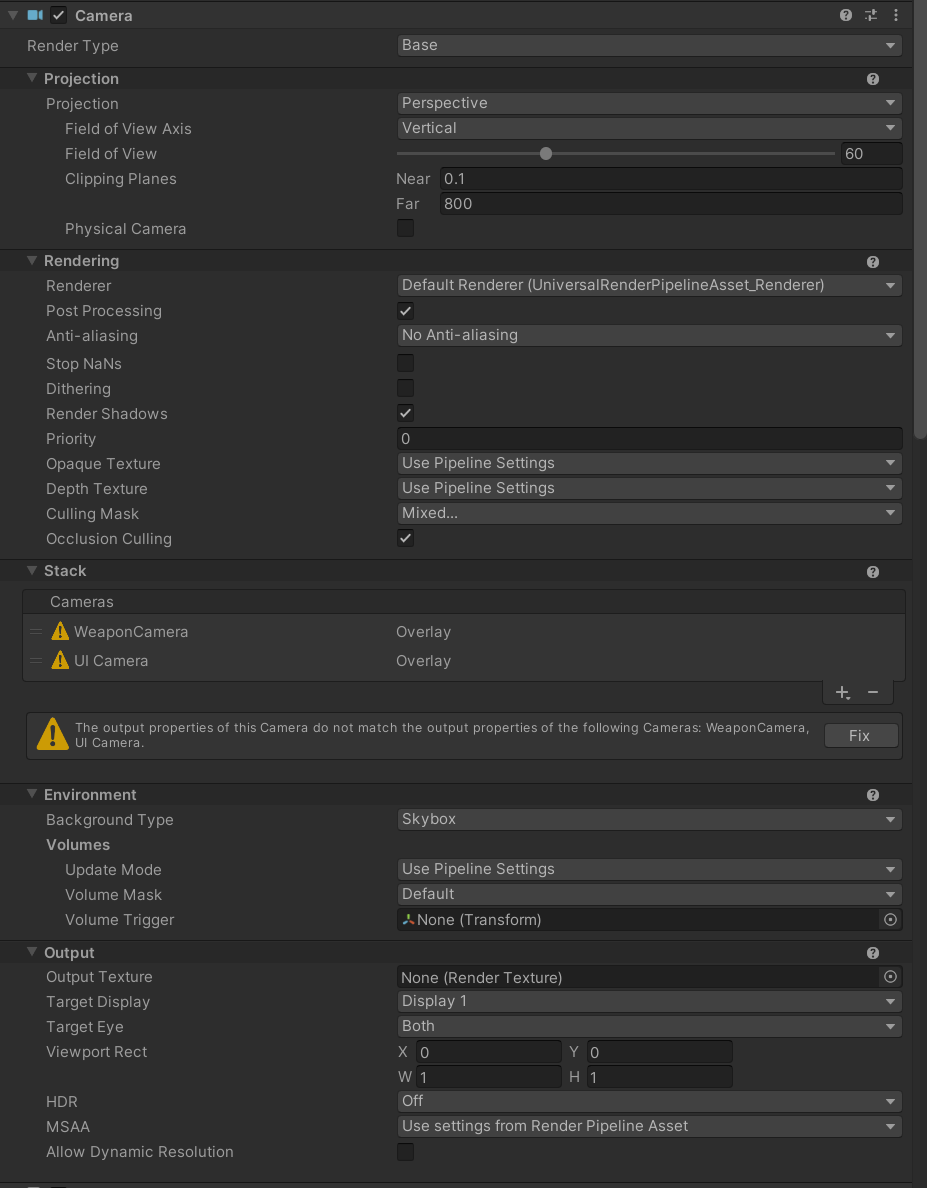Open the HDR setting dropdown
This screenshot has width=927, height=1188.
(650, 1101)
